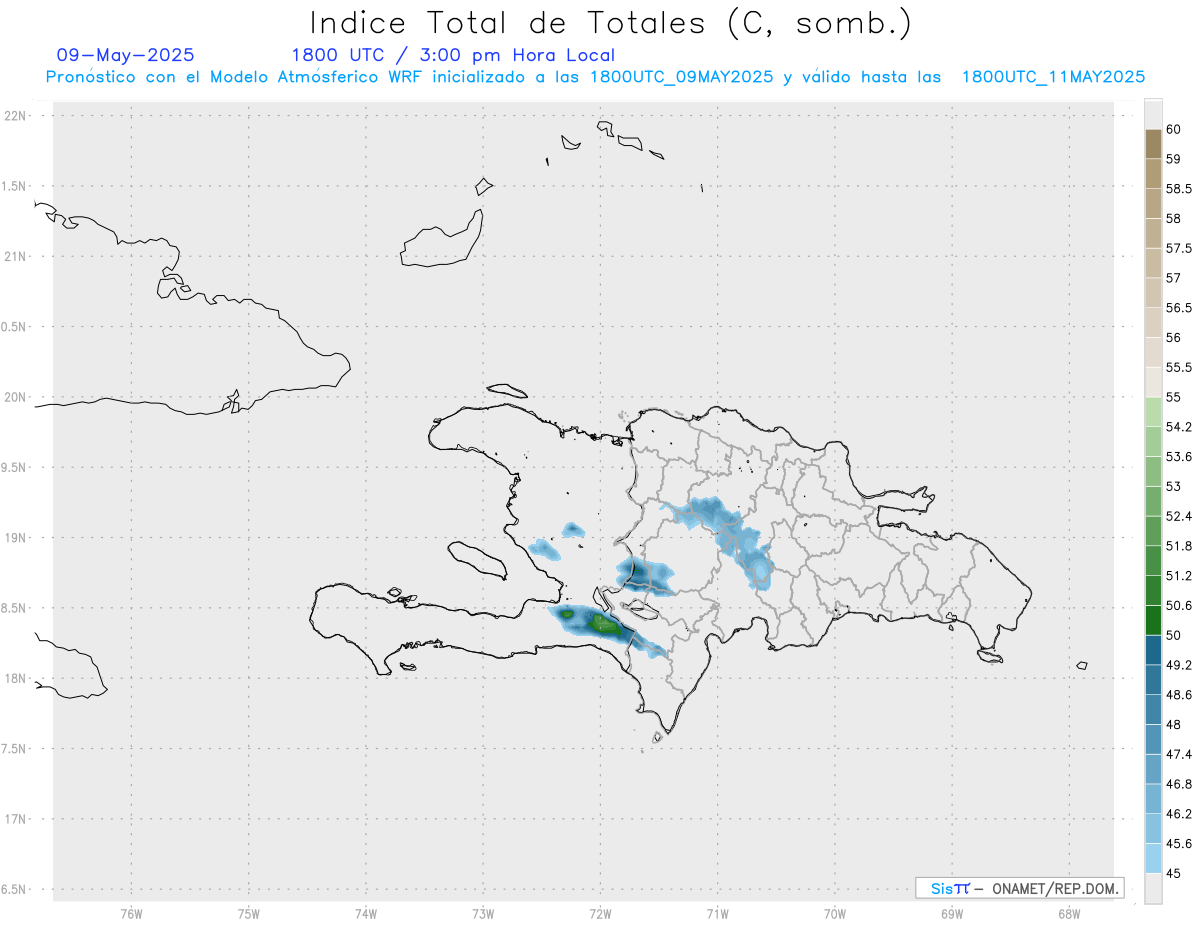The height and width of the screenshot is (927, 1200).
Task: Click the '75W' longitude label
Action: point(248,914)
